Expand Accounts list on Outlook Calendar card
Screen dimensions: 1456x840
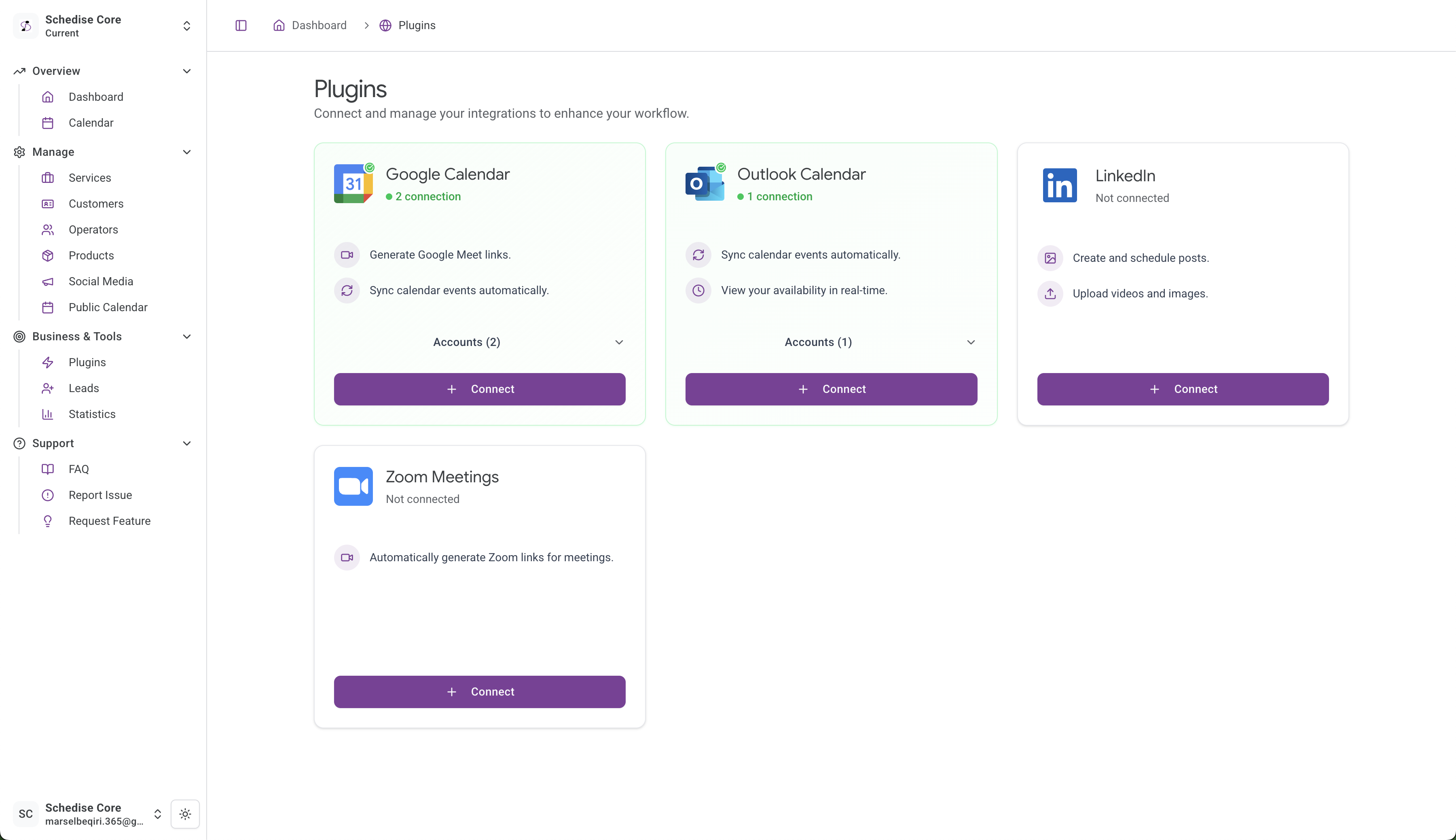(x=971, y=342)
